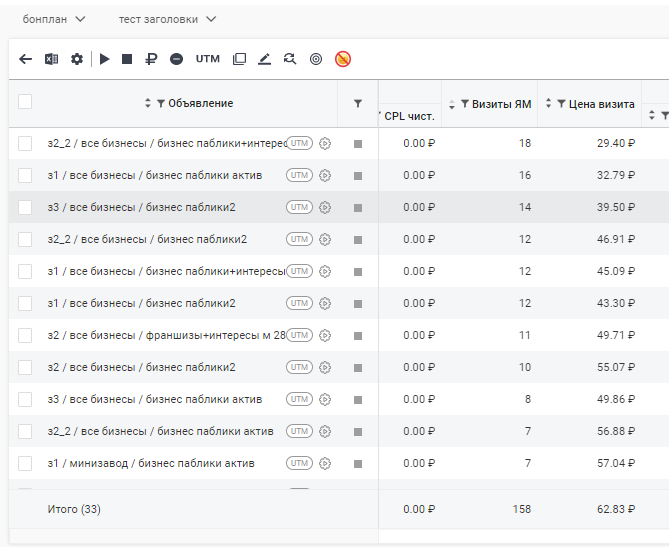Click the minus circle icon
Screen dimensions: 669x547
tap(176, 59)
